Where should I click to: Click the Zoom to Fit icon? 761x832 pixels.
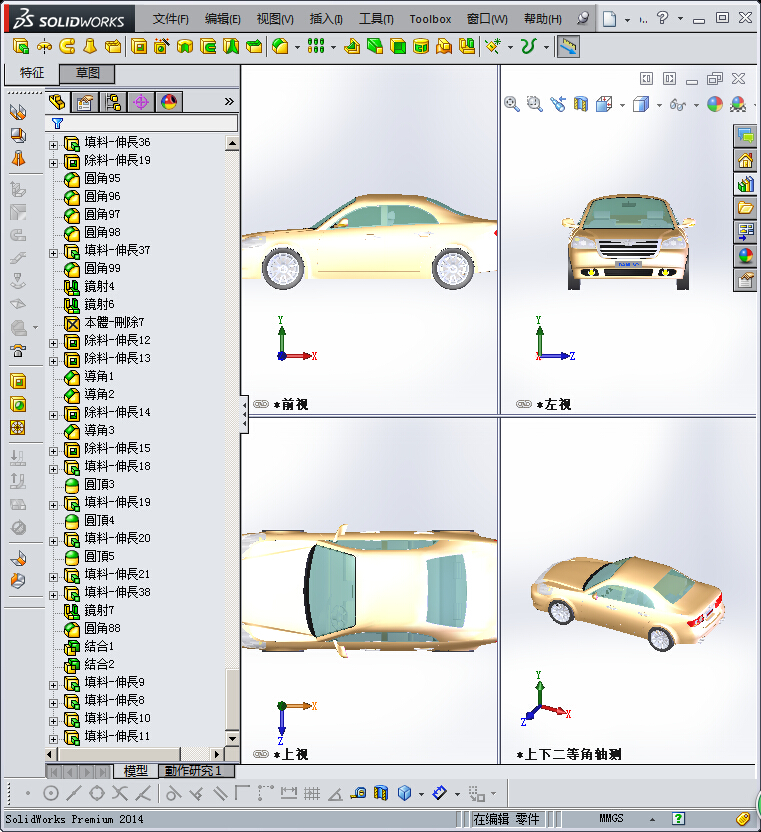[512, 104]
